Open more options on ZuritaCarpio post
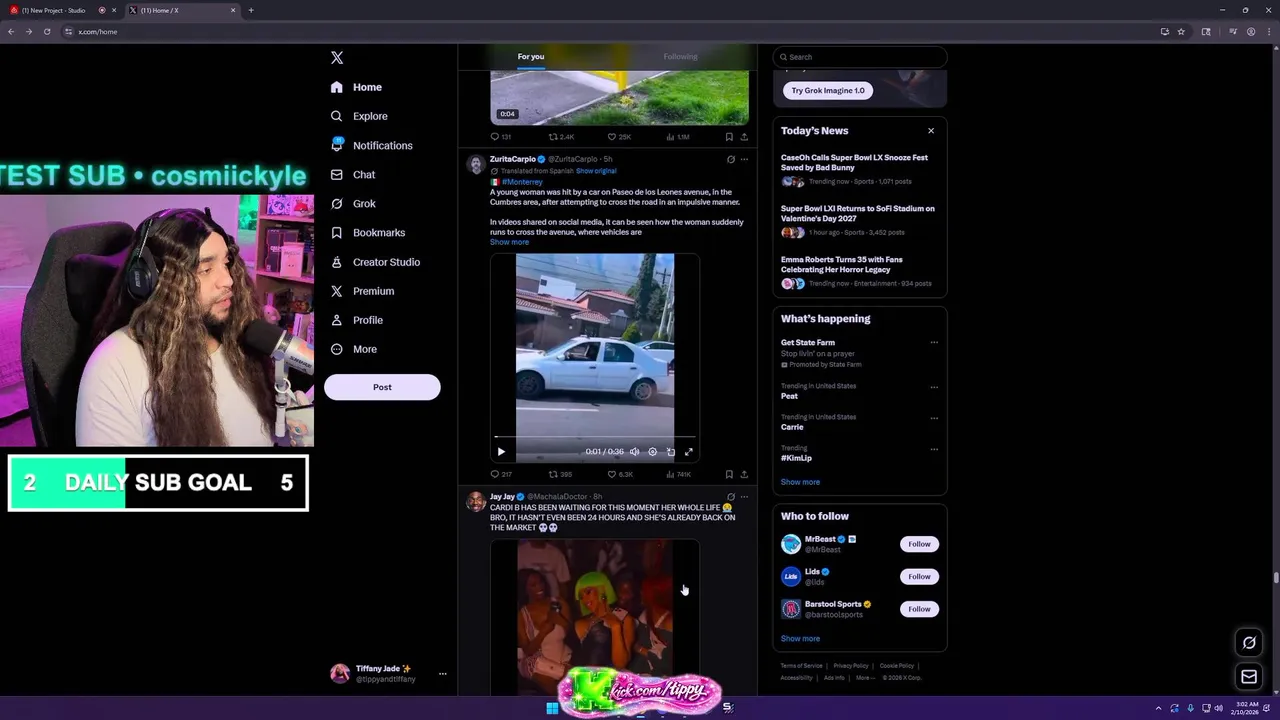 point(744,159)
